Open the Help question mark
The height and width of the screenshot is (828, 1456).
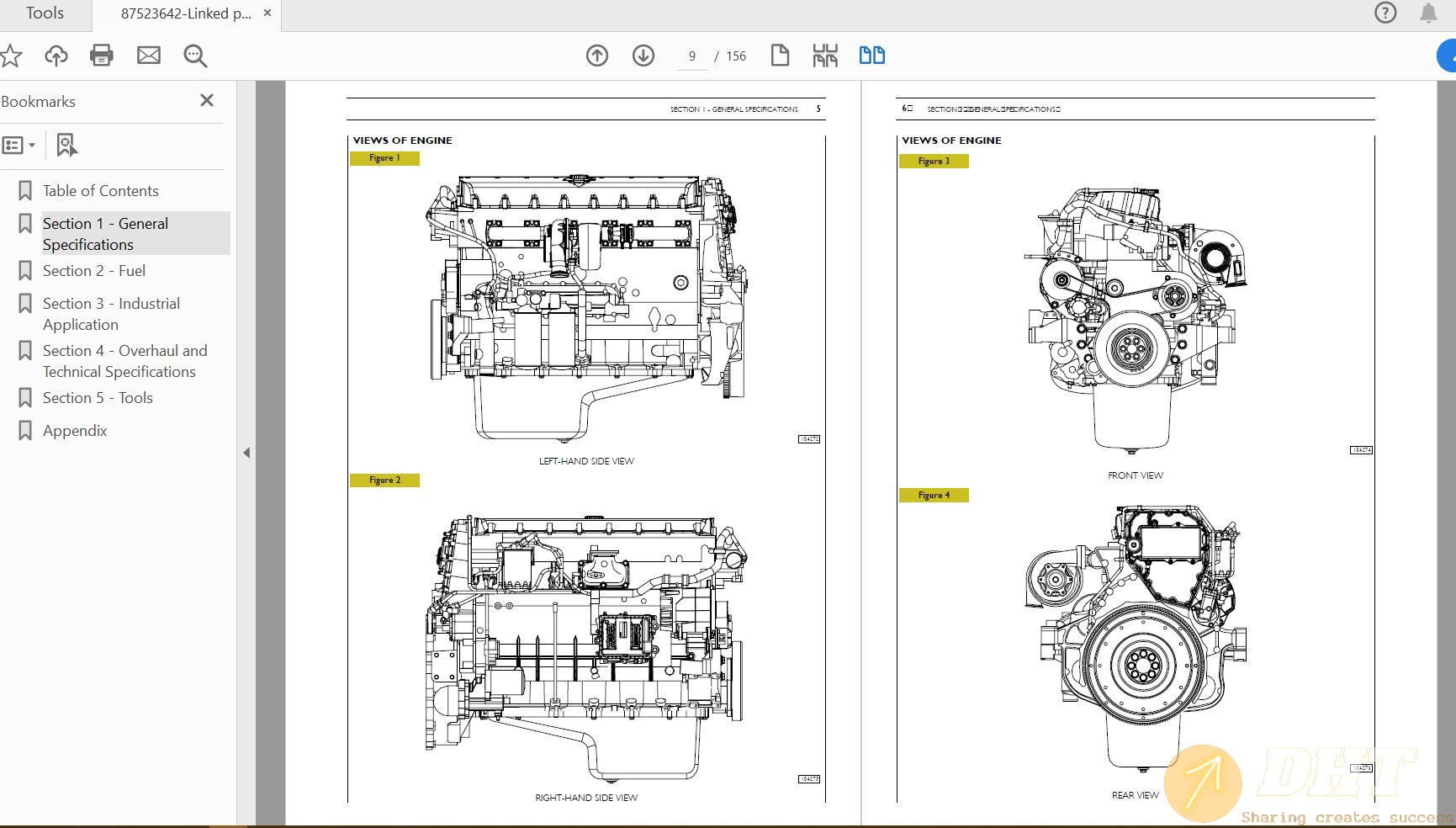(1385, 13)
